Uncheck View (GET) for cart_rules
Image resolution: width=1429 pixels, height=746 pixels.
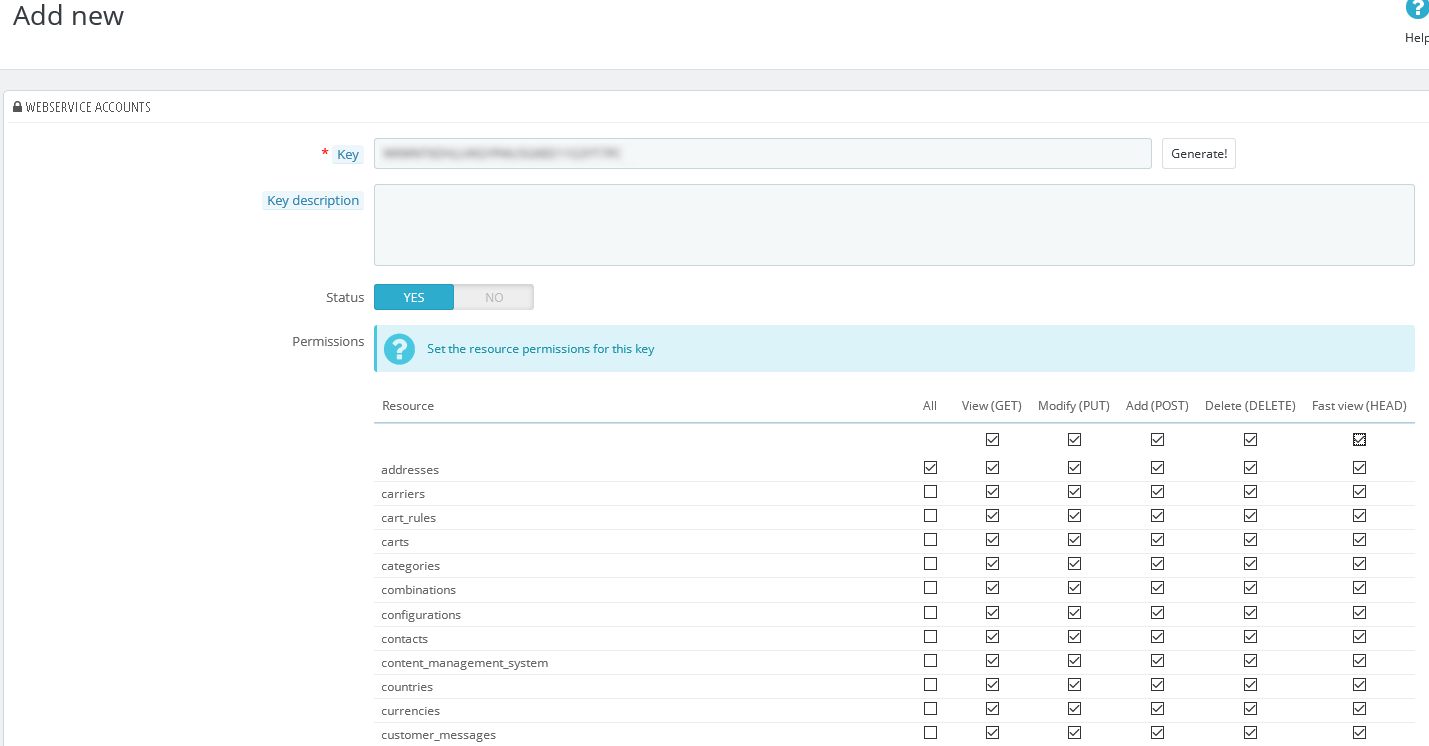click(x=992, y=516)
